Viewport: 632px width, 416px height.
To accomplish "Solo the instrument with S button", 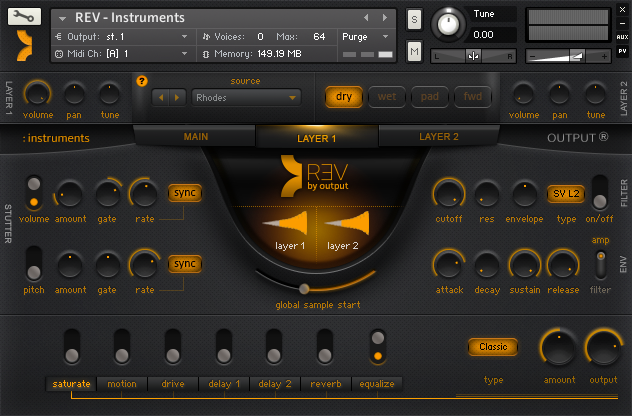I will pos(414,19).
